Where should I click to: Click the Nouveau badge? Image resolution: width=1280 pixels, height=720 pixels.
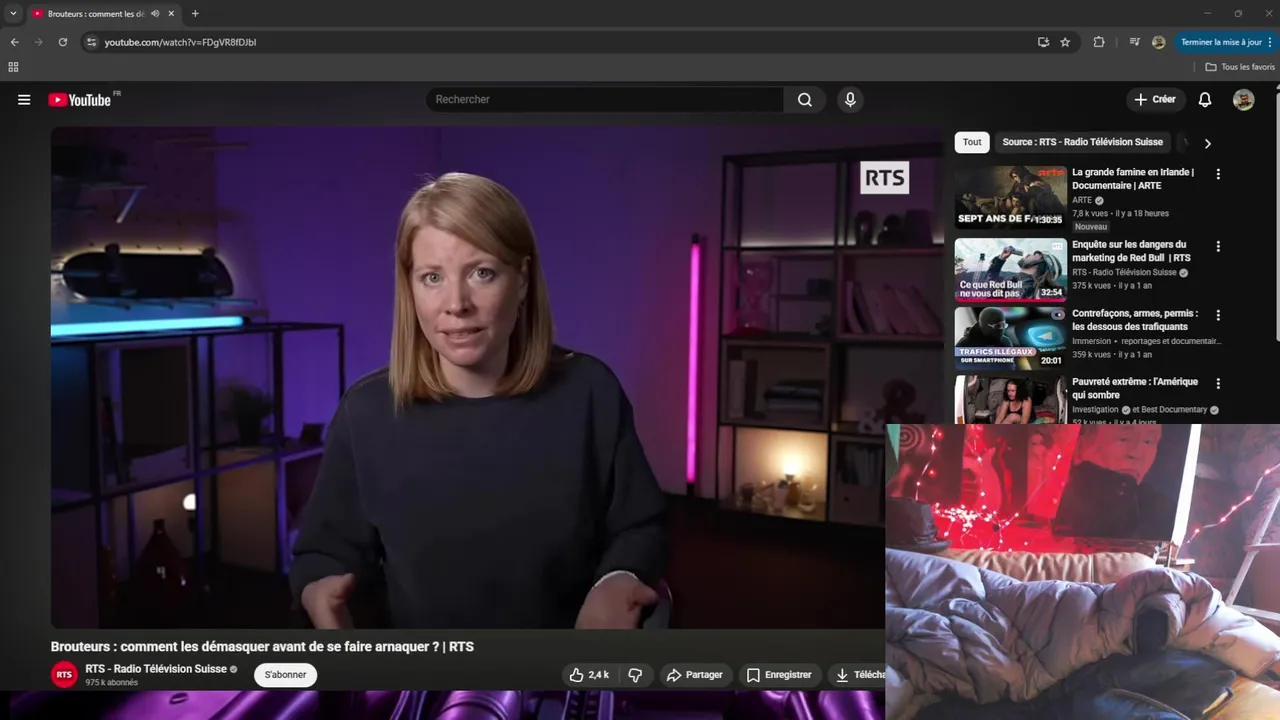[x=1091, y=227]
